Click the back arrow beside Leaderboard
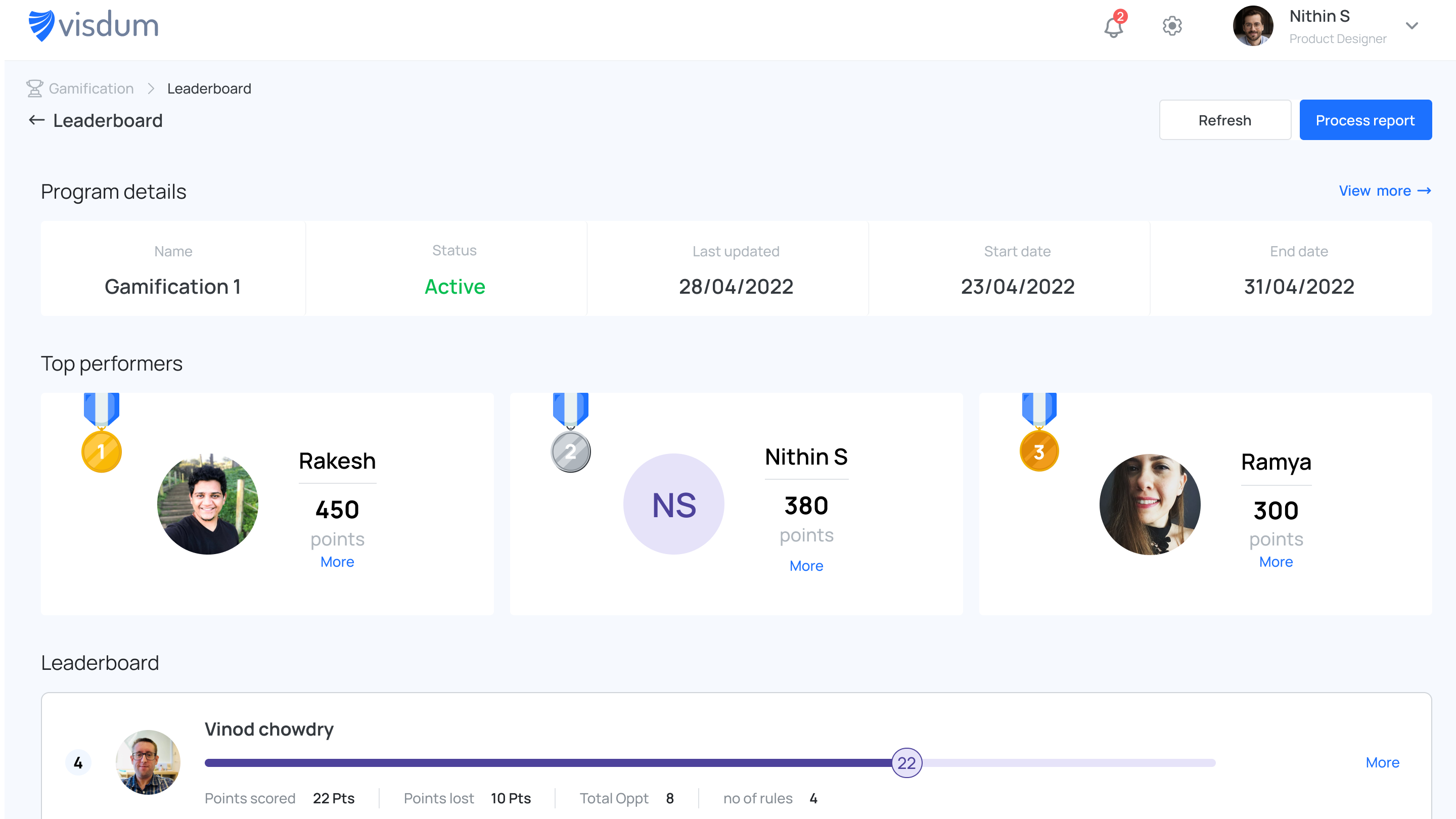Image resolution: width=1456 pixels, height=819 pixels. coord(37,120)
